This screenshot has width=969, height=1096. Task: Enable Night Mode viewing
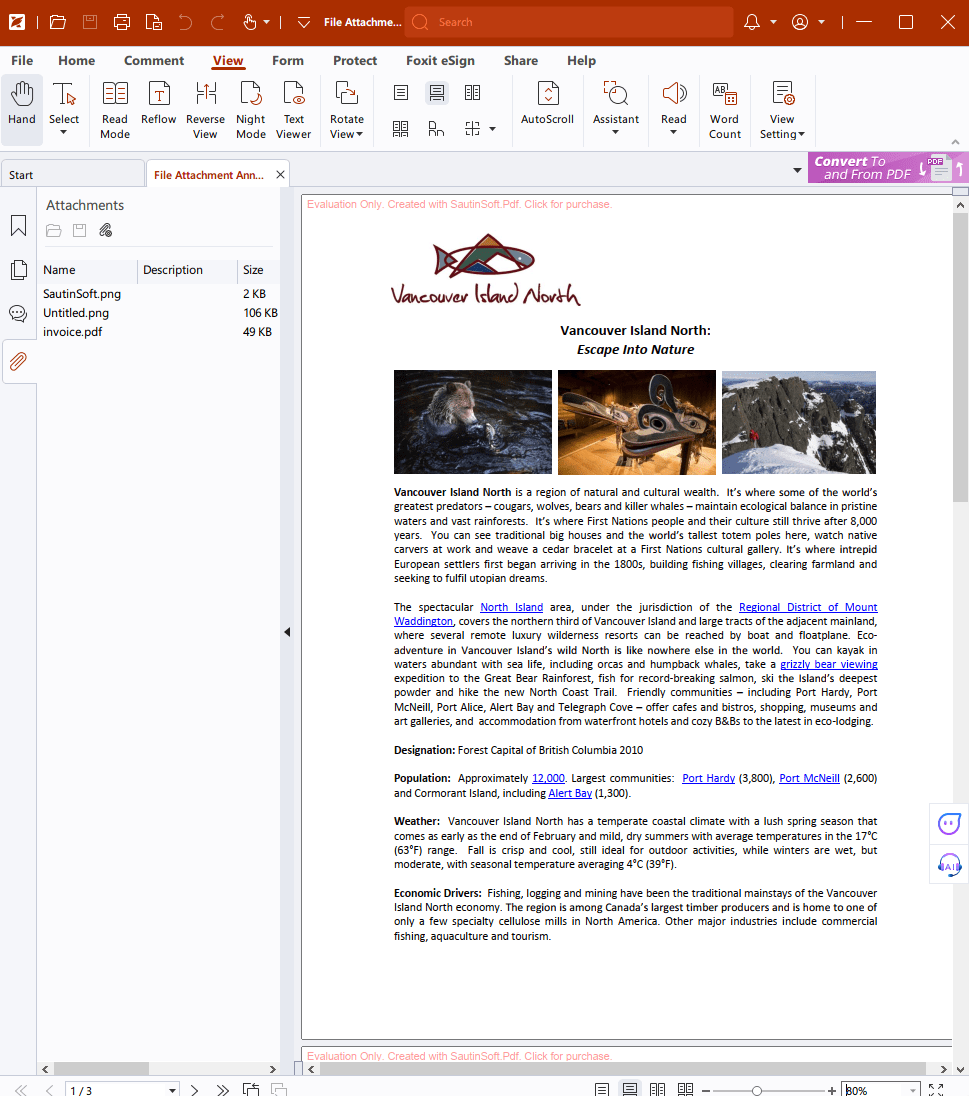(x=250, y=105)
